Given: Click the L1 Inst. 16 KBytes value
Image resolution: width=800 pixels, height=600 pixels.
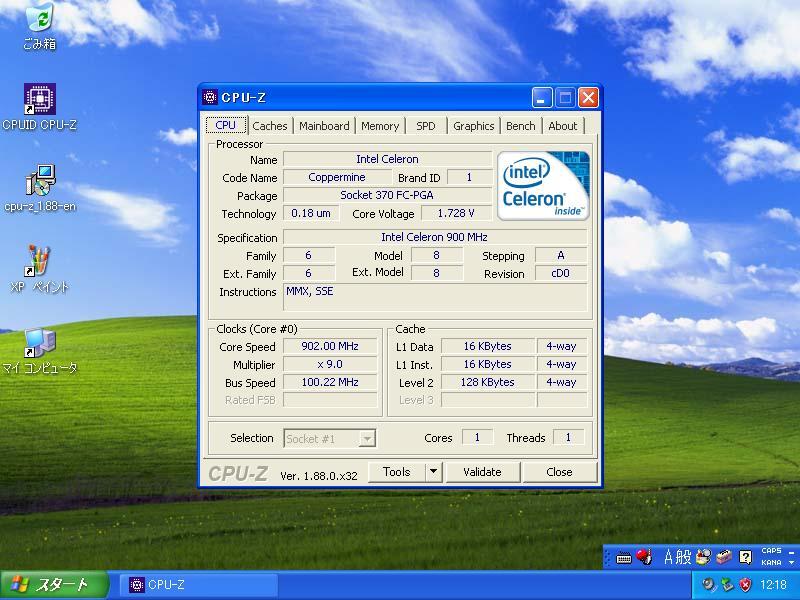Looking at the screenshot, I should click(487, 364).
